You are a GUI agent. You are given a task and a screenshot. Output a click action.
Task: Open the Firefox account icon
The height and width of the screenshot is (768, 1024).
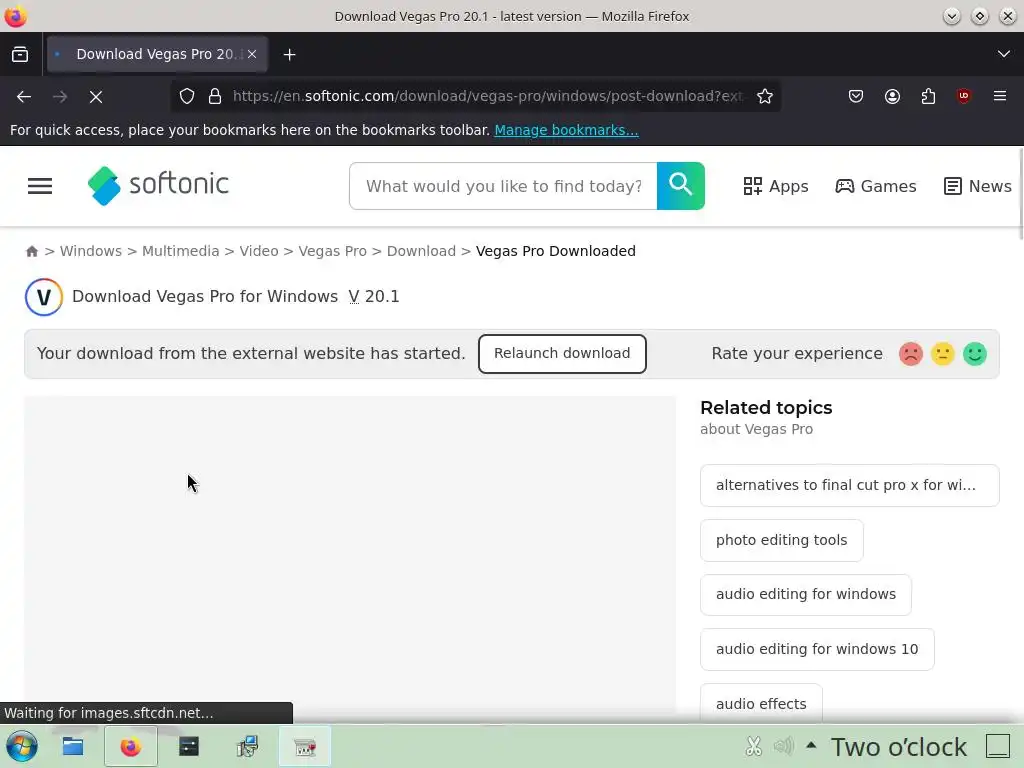pos(892,97)
